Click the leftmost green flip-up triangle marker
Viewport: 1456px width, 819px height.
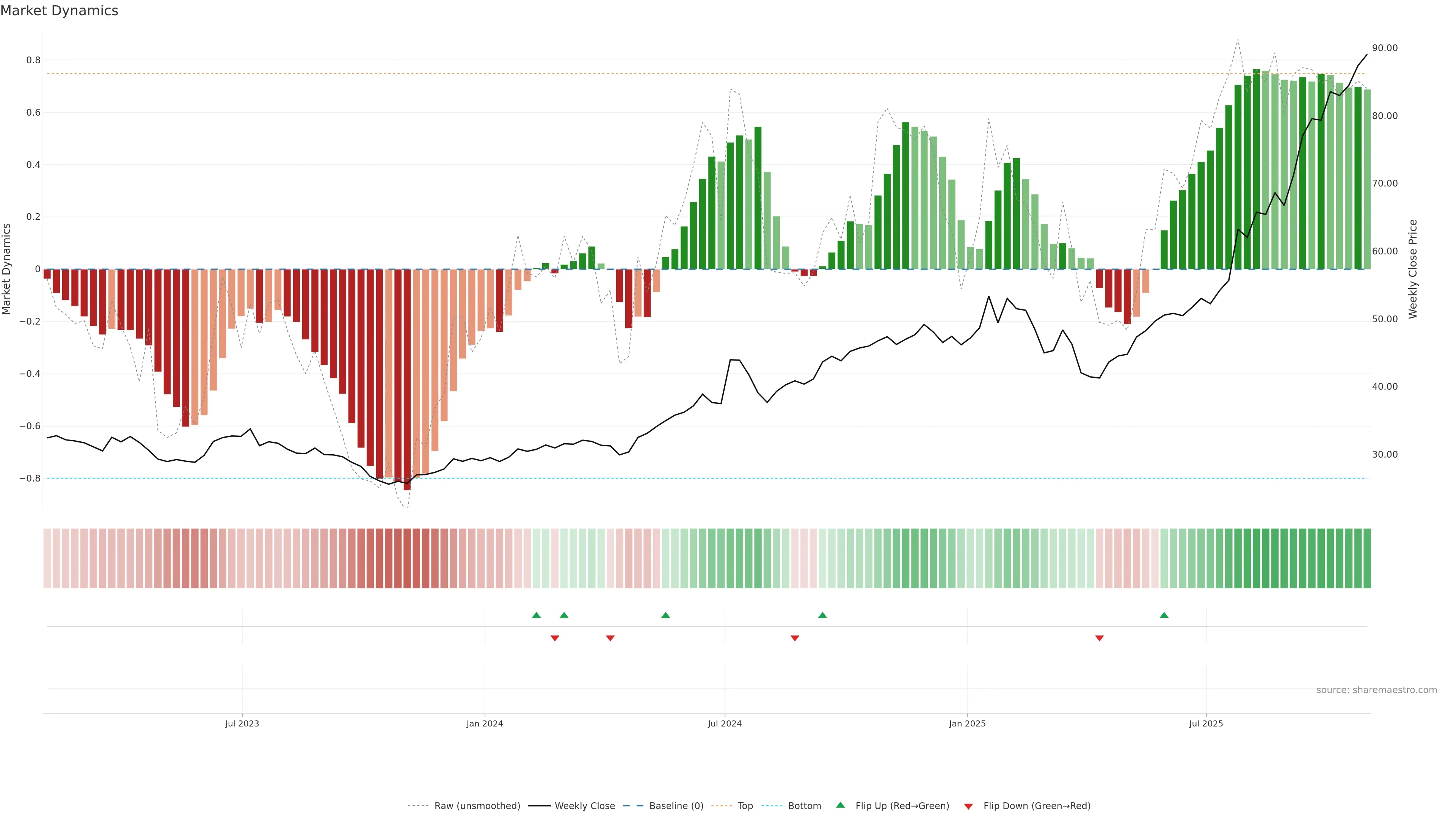[537, 615]
